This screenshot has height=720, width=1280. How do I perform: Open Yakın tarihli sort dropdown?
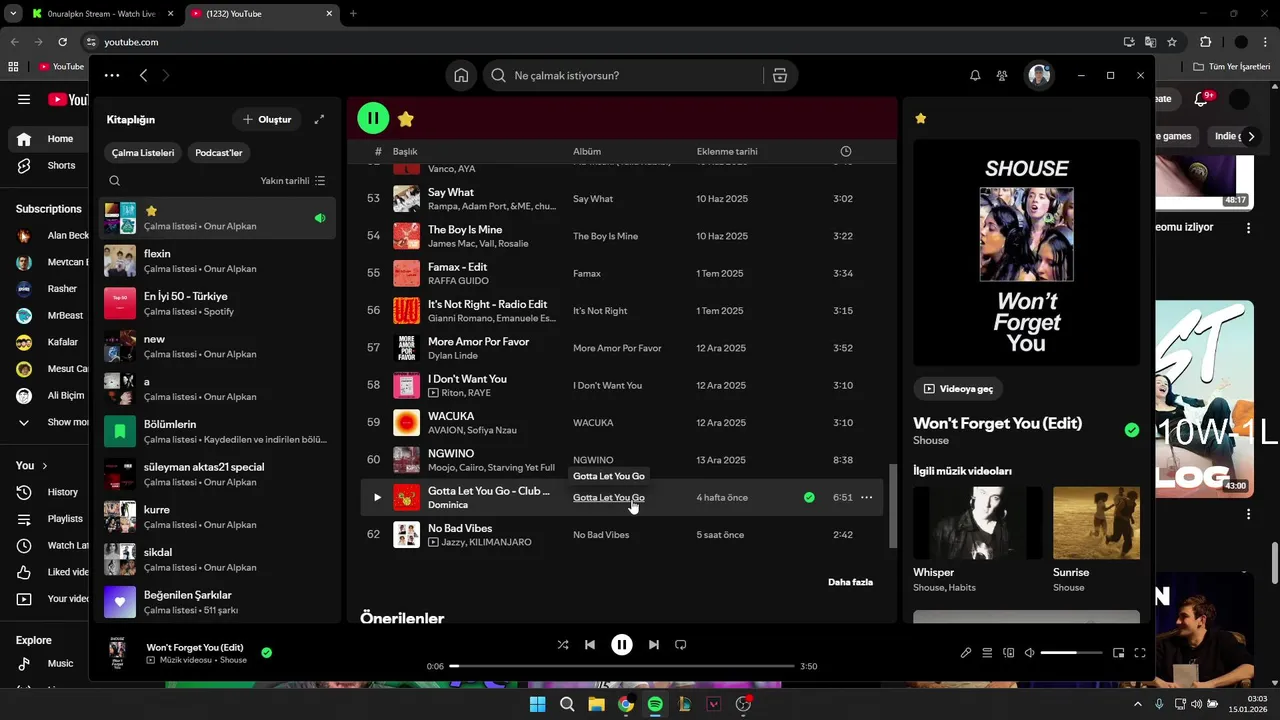(293, 181)
